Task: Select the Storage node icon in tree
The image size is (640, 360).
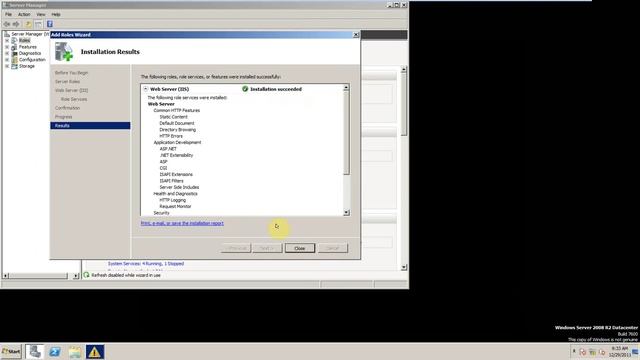Action: point(14,66)
